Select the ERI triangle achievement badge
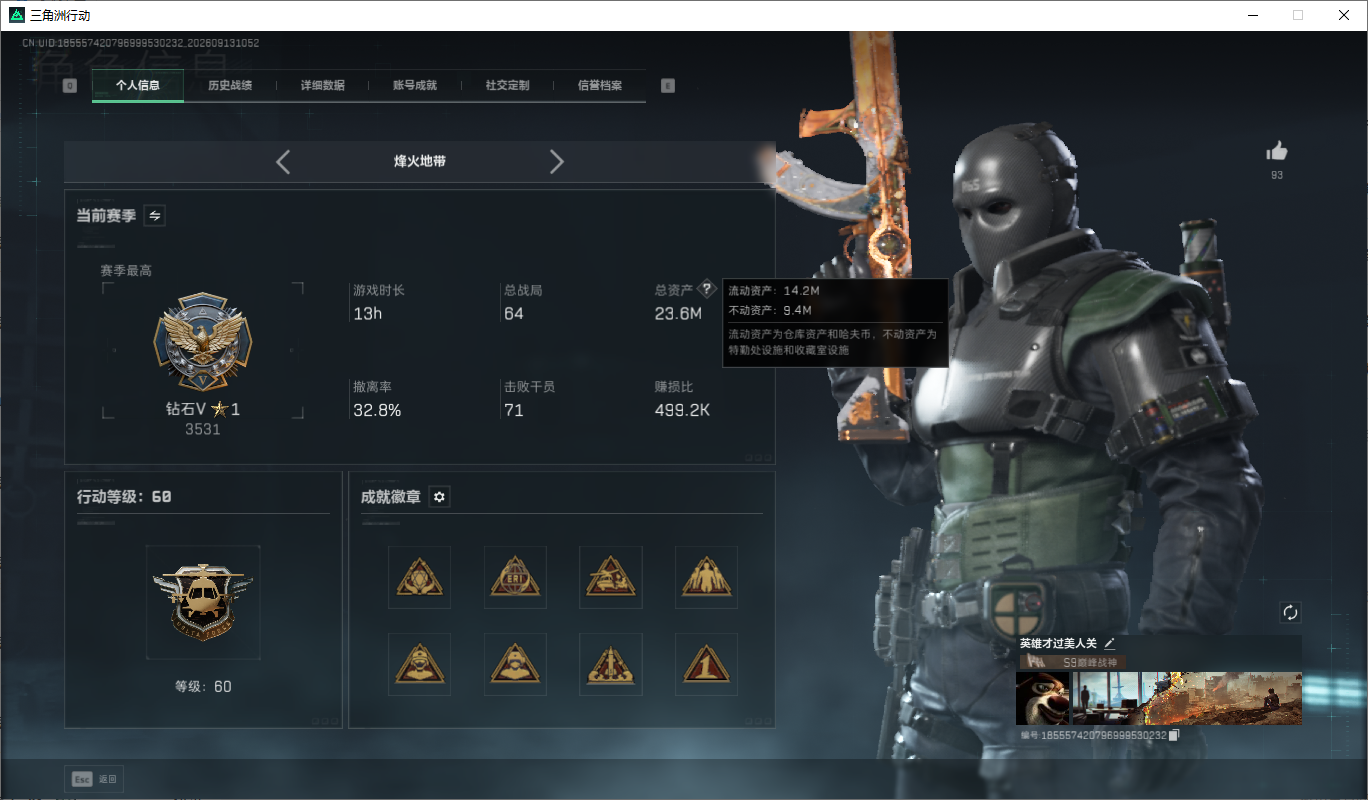This screenshot has width=1368, height=800. (x=515, y=577)
